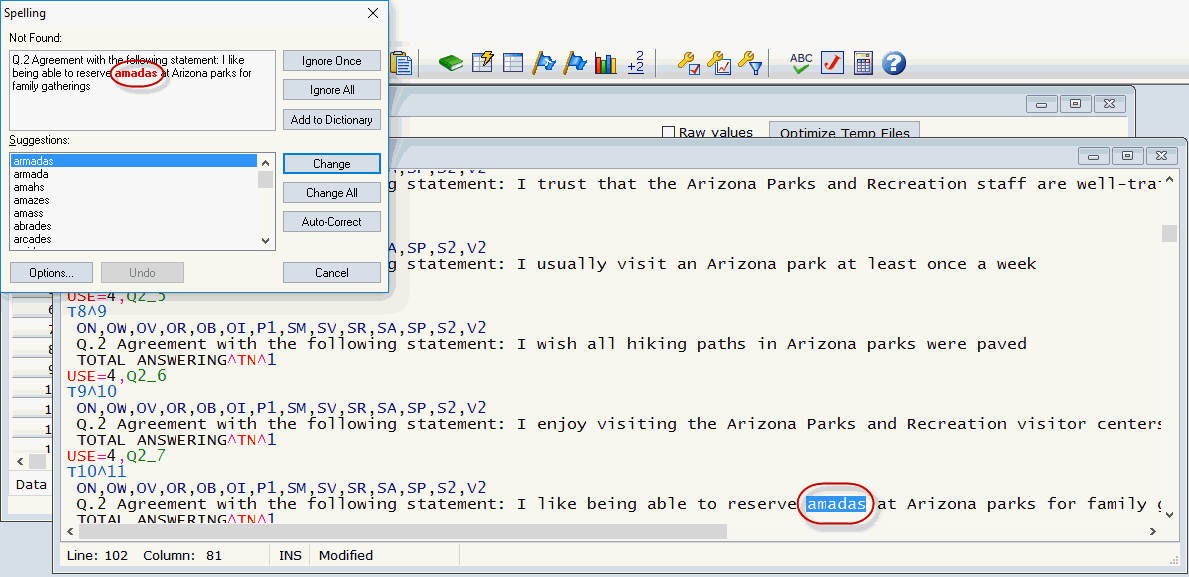Select 'arcades' suggestion in the list
The height and width of the screenshot is (577, 1189).
click(x=33, y=239)
